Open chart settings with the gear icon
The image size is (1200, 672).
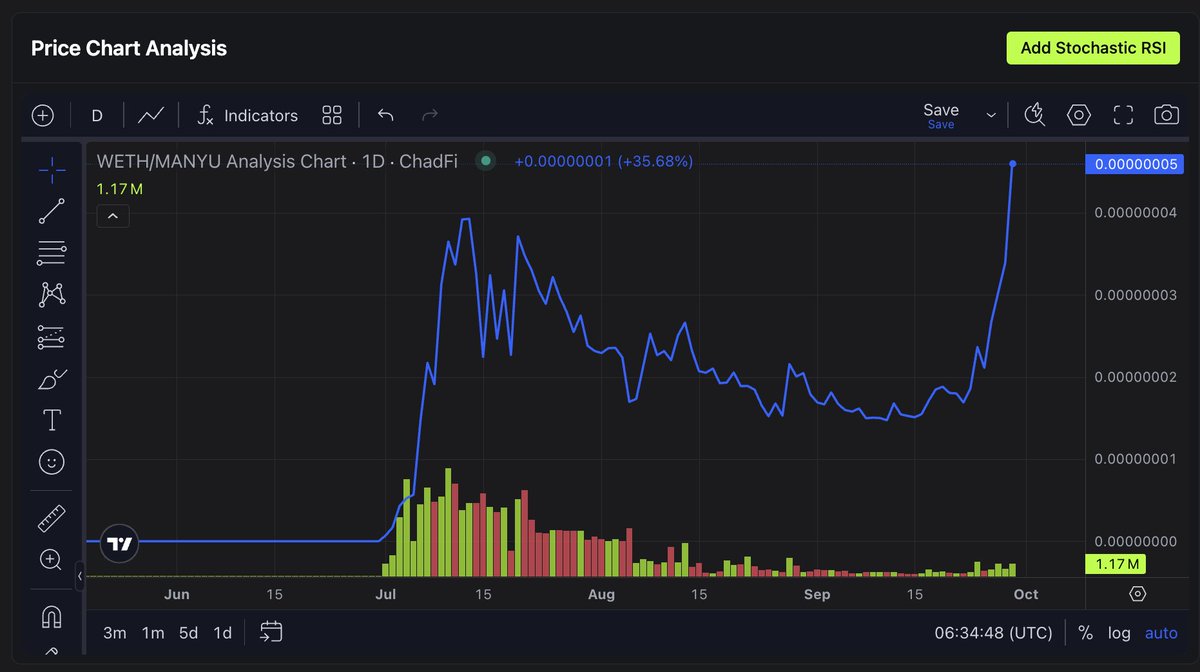click(x=1078, y=114)
